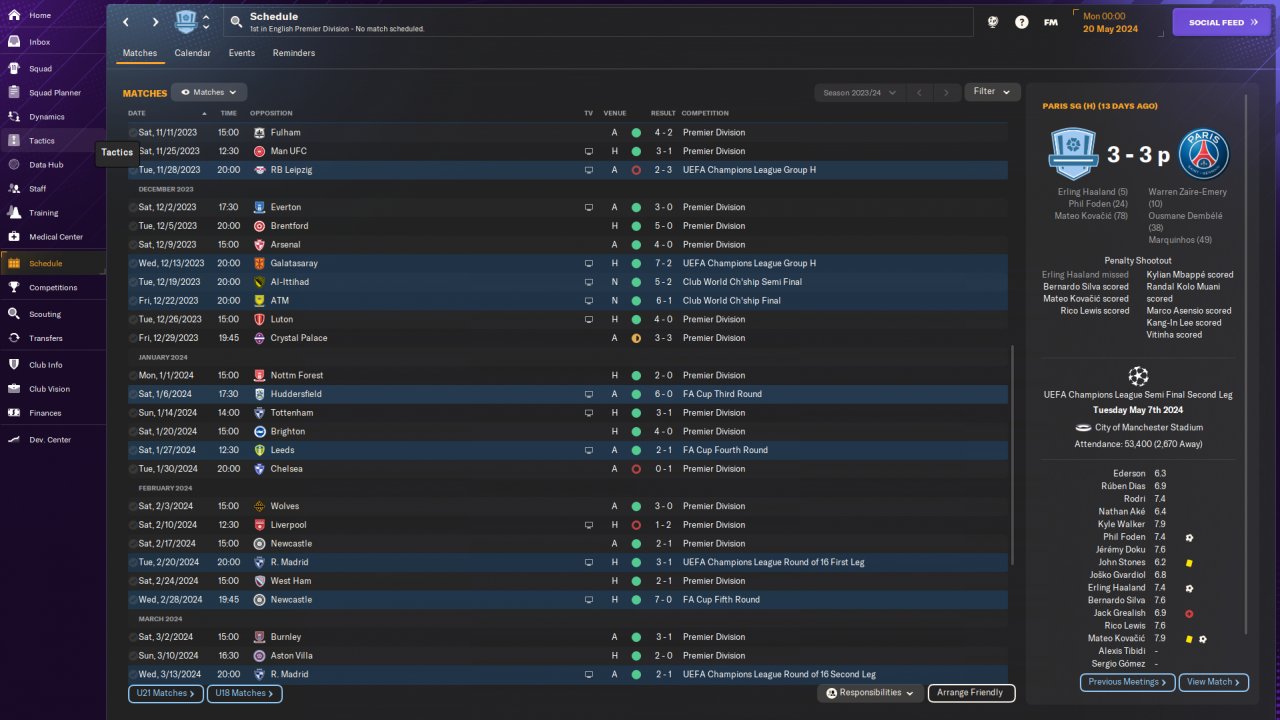1280x720 pixels.
Task: Click Mateo Kovačić in player ratings list
Action: pyautogui.click(x=1117, y=638)
